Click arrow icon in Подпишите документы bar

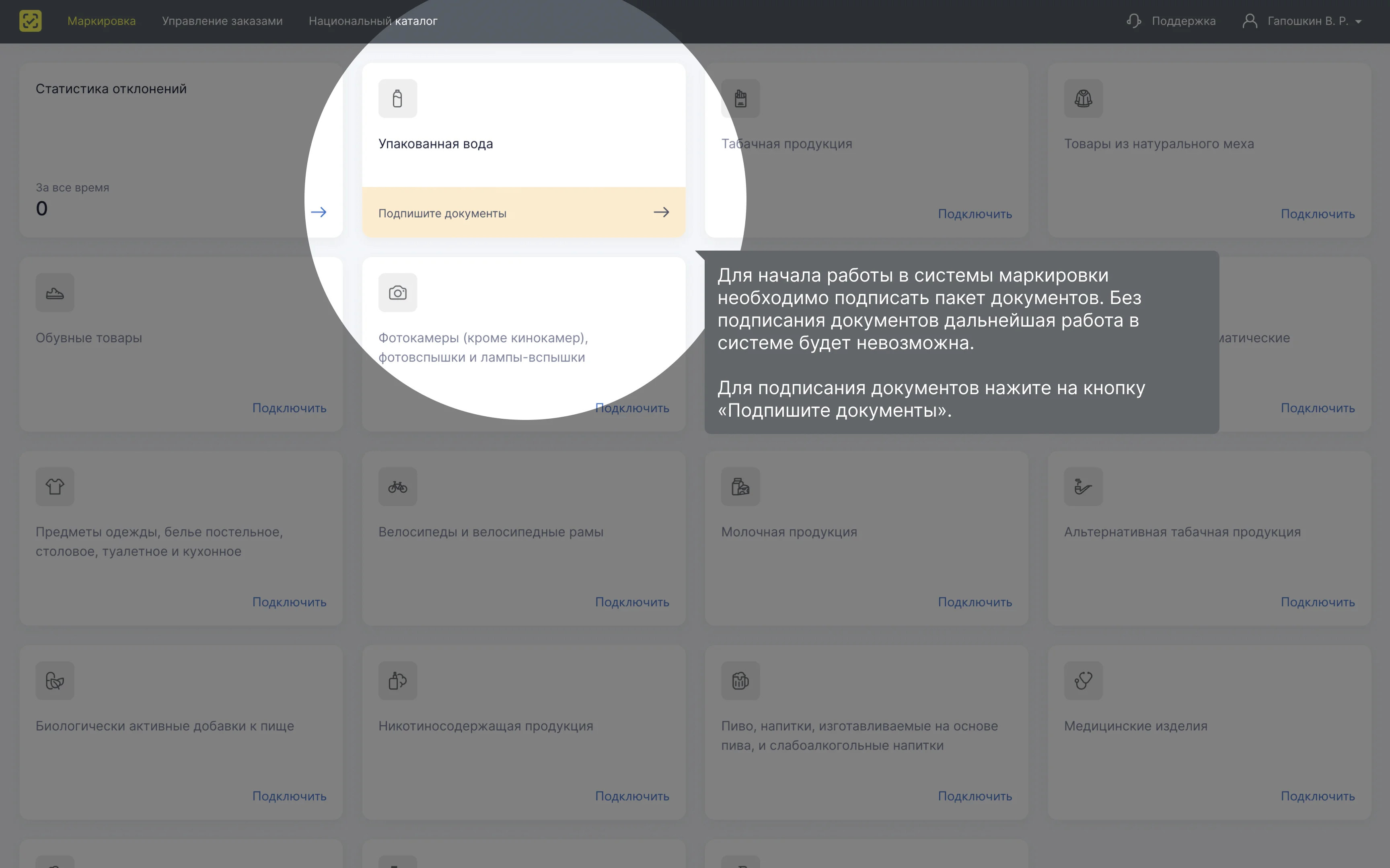point(661,212)
